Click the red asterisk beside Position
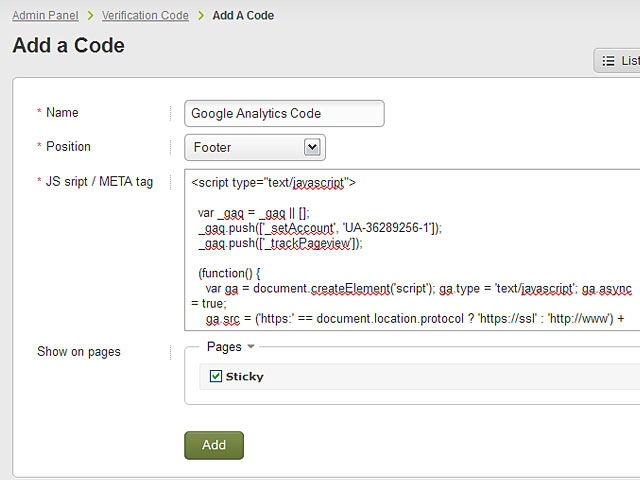This screenshot has height=480, width=640. (x=39, y=145)
